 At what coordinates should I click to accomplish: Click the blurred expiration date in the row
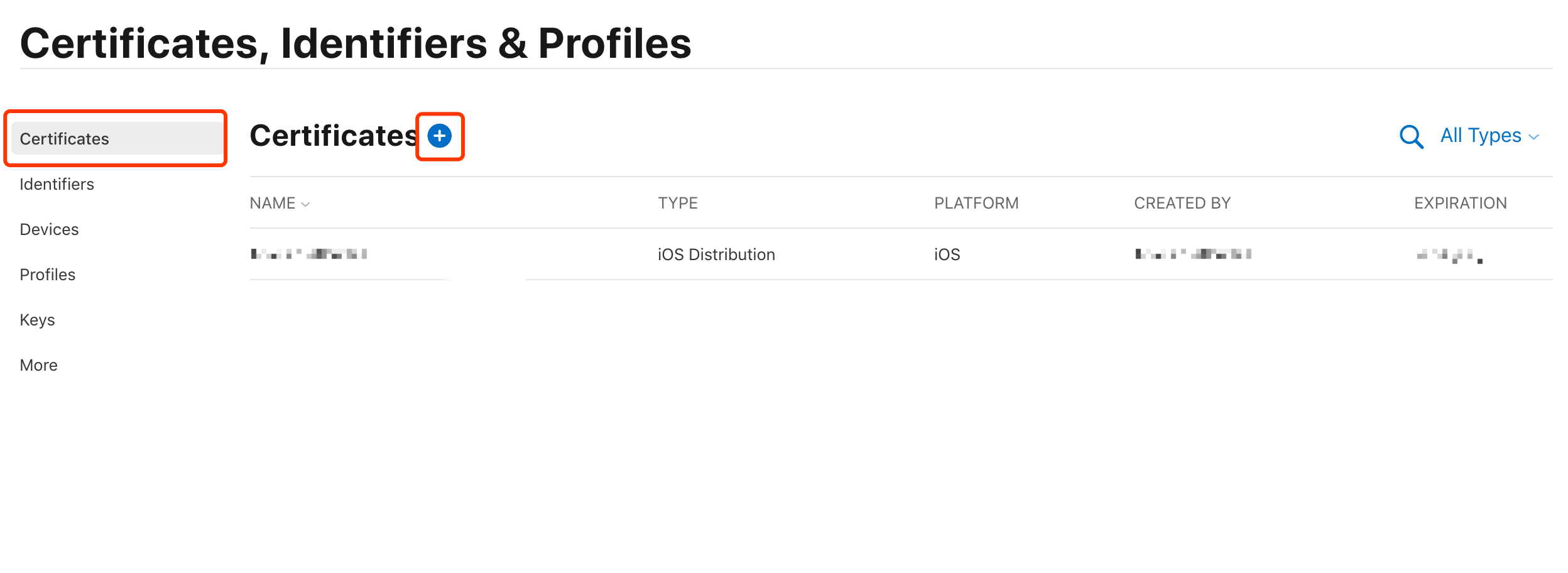click(x=1449, y=256)
